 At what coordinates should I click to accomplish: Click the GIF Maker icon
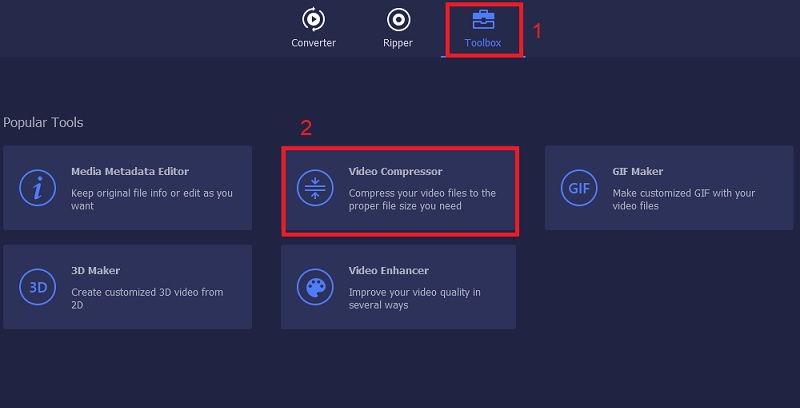(x=579, y=188)
